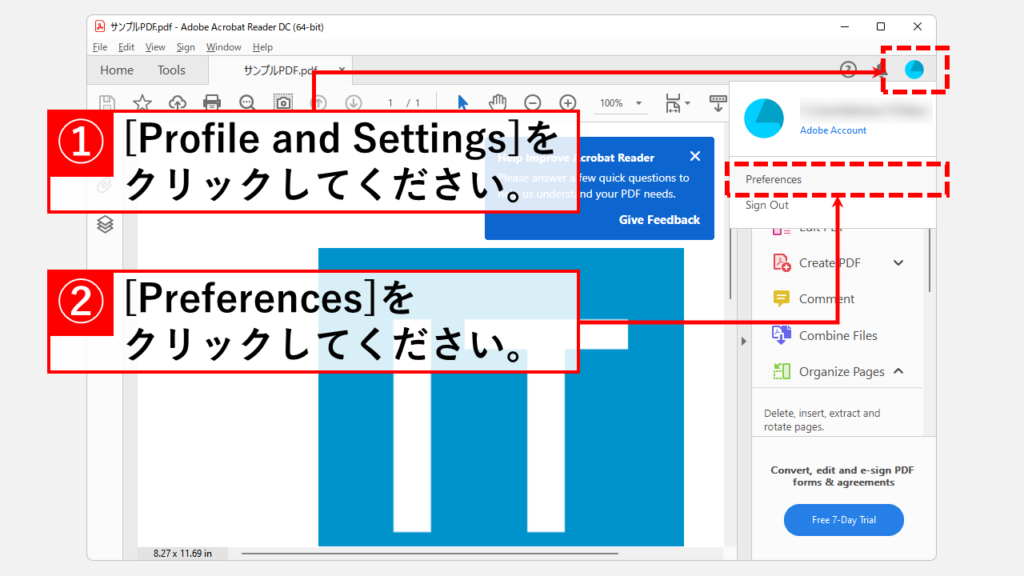This screenshot has width=1024, height=576.
Task: Print the document using printer icon
Action: (x=212, y=102)
